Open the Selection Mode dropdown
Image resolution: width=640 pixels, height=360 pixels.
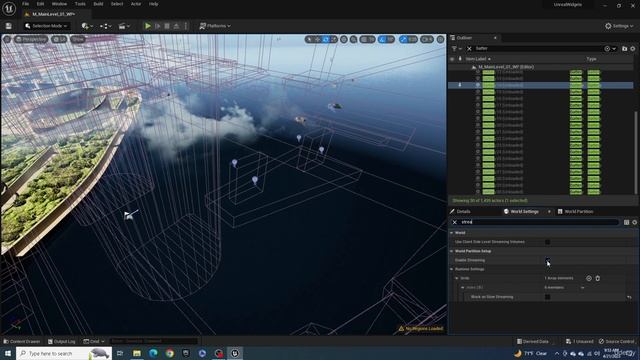click(x=46, y=26)
